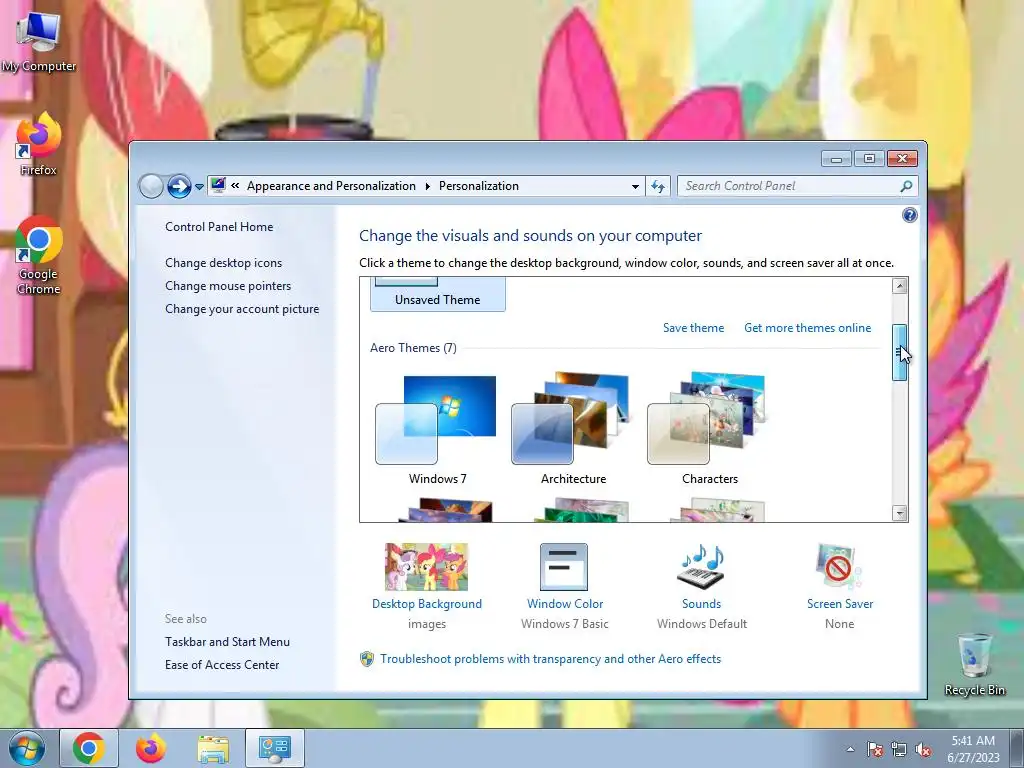The image size is (1024, 768).
Task: Open the Help question mark icon
Action: click(909, 215)
